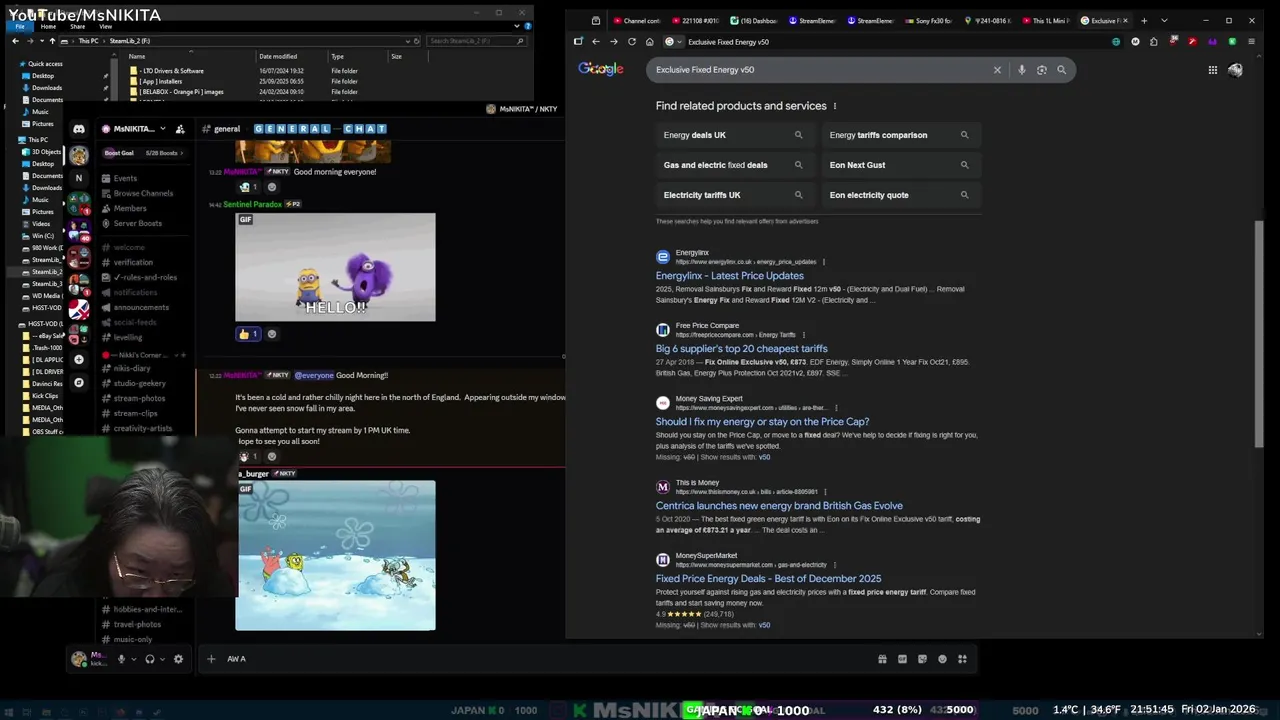Select the studio-geekery channel
This screenshot has width=1280, height=720.
[140, 383]
